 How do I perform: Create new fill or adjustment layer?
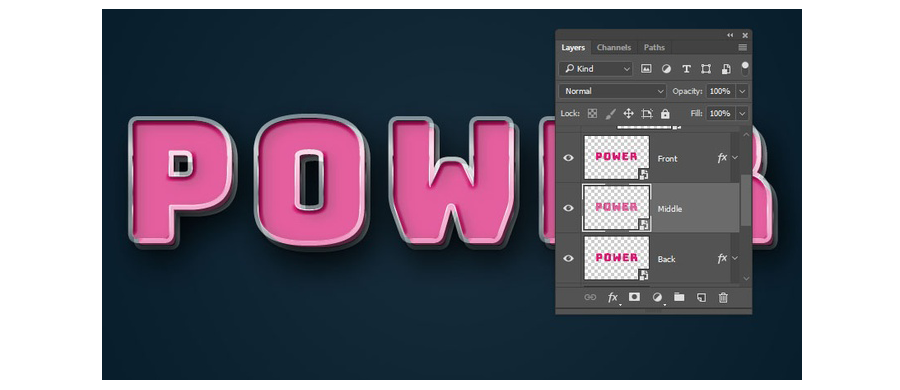pyautogui.click(x=657, y=297)
